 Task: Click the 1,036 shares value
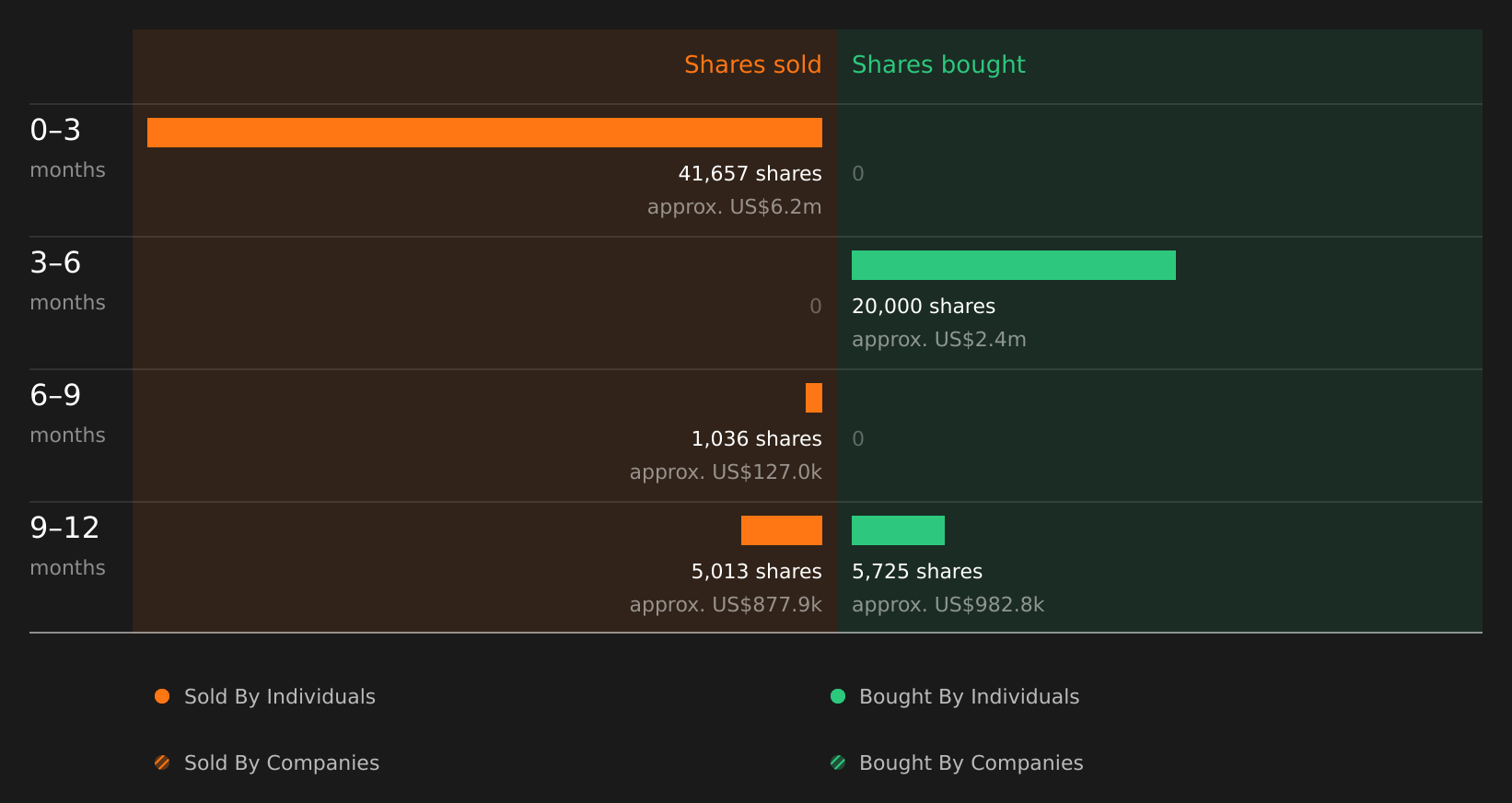(756, 439)
